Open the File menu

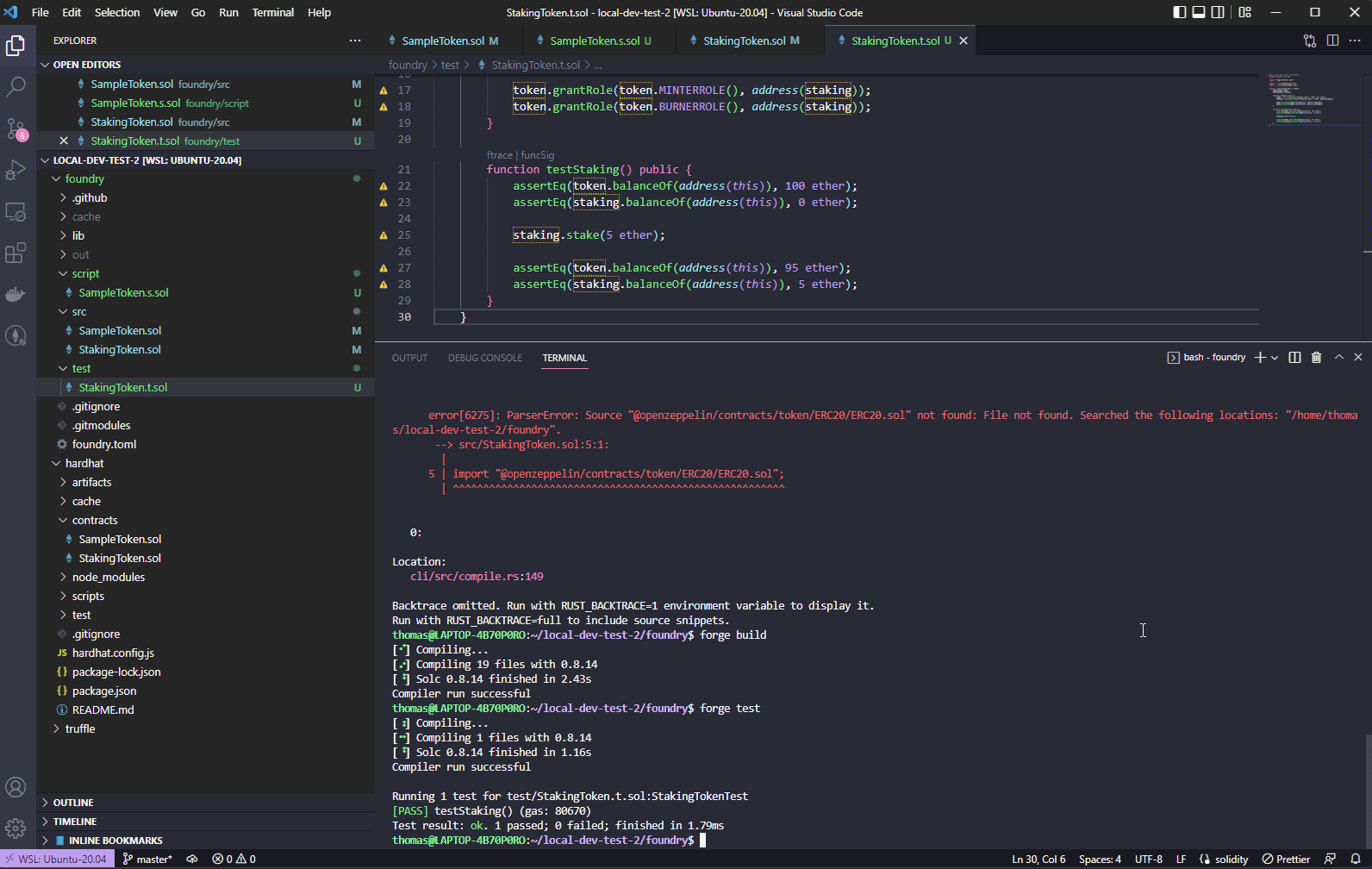click(x=40, y=12)
